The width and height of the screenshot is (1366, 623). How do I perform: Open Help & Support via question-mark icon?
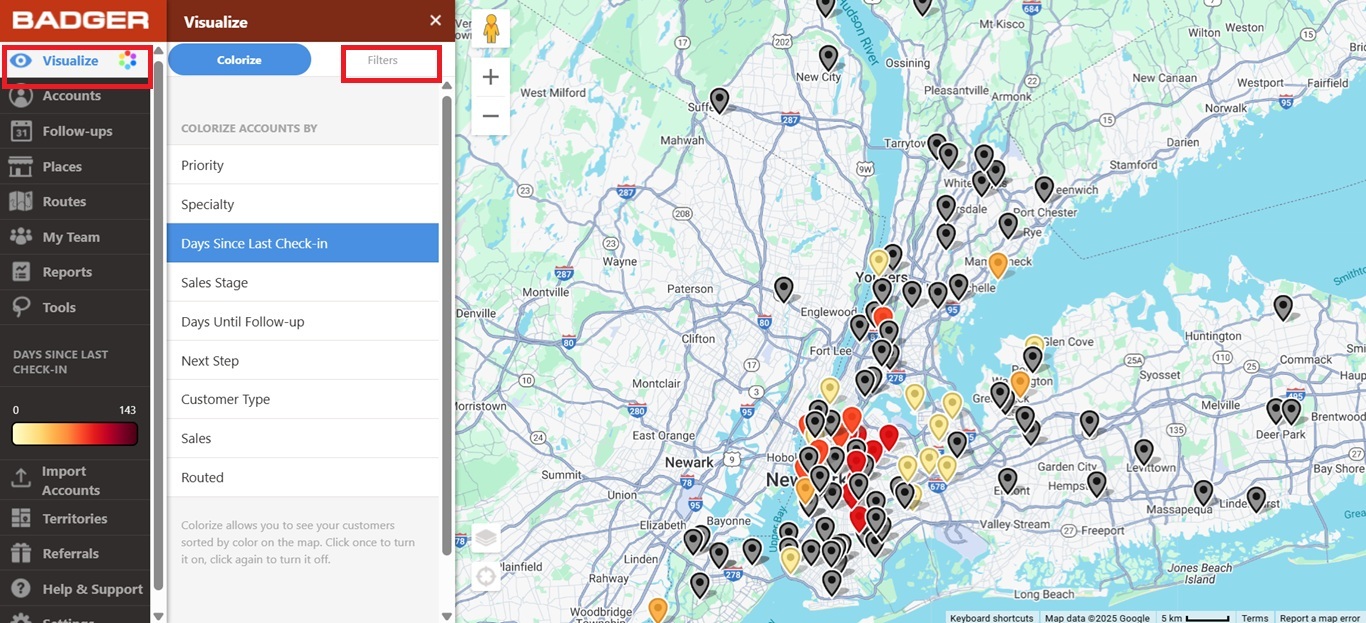click(21, 589)
